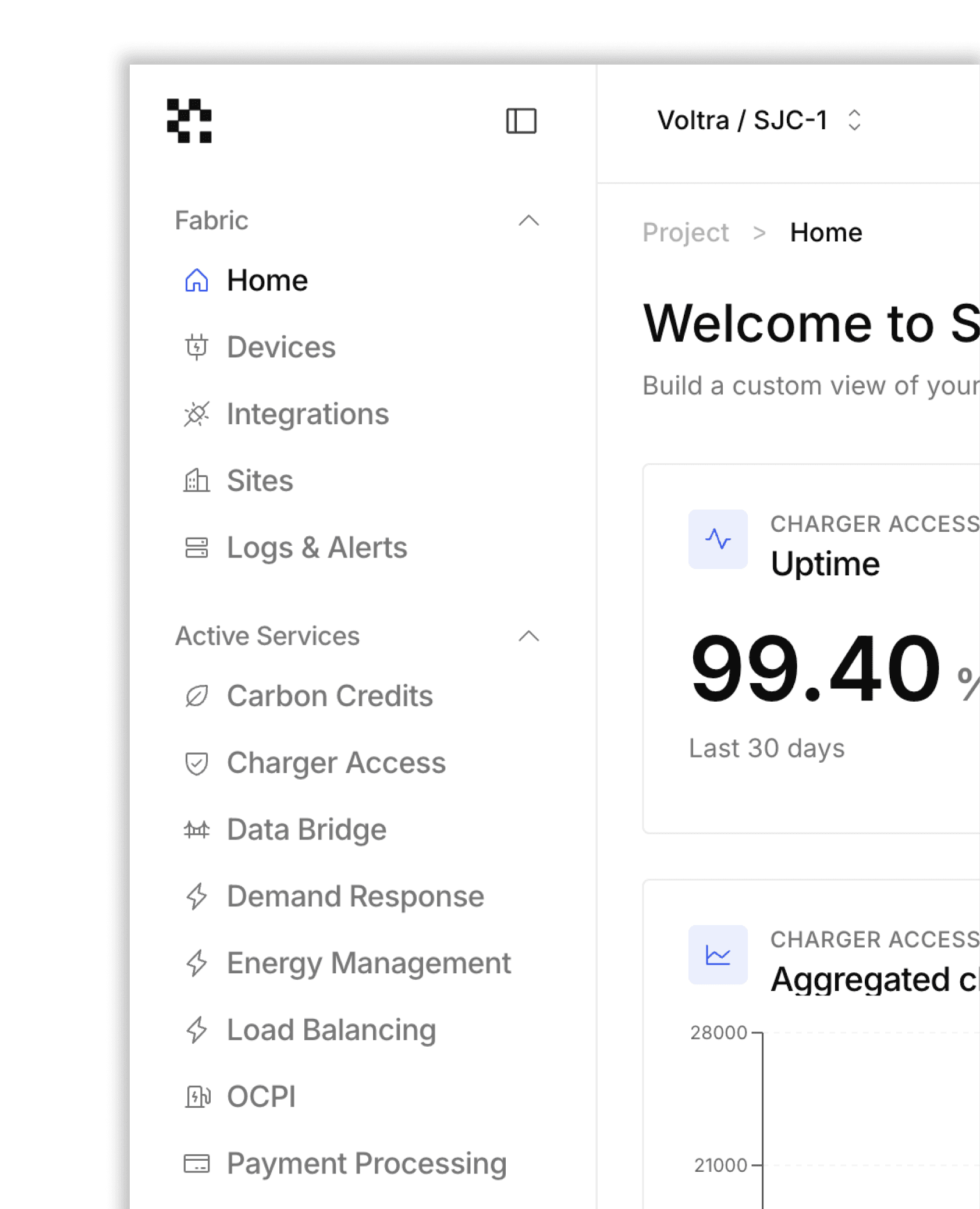Click the Last 30 days label
The height and width of the screenshot is (1209, 980).
(x=767, y=748)
